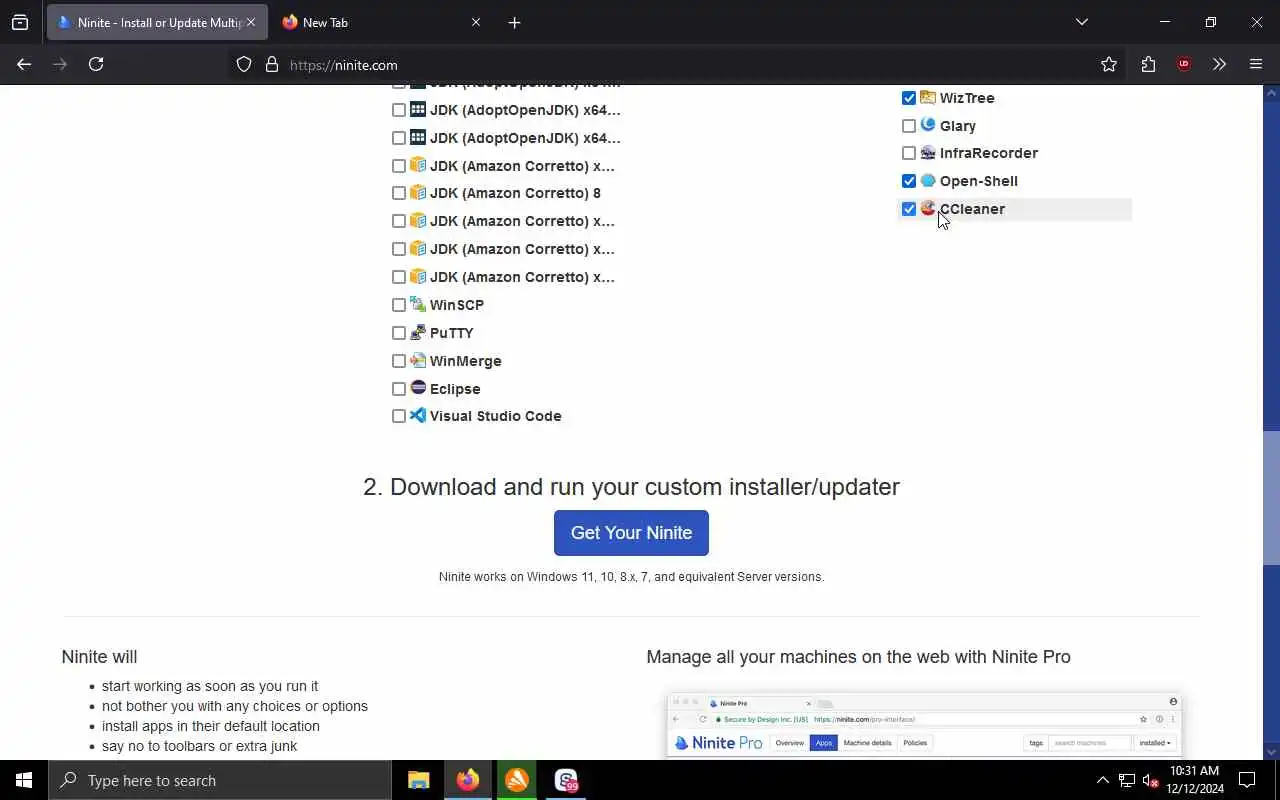
Task: Check the Glary checkbox
Action: pyautogui.click(x=909, y=126)
